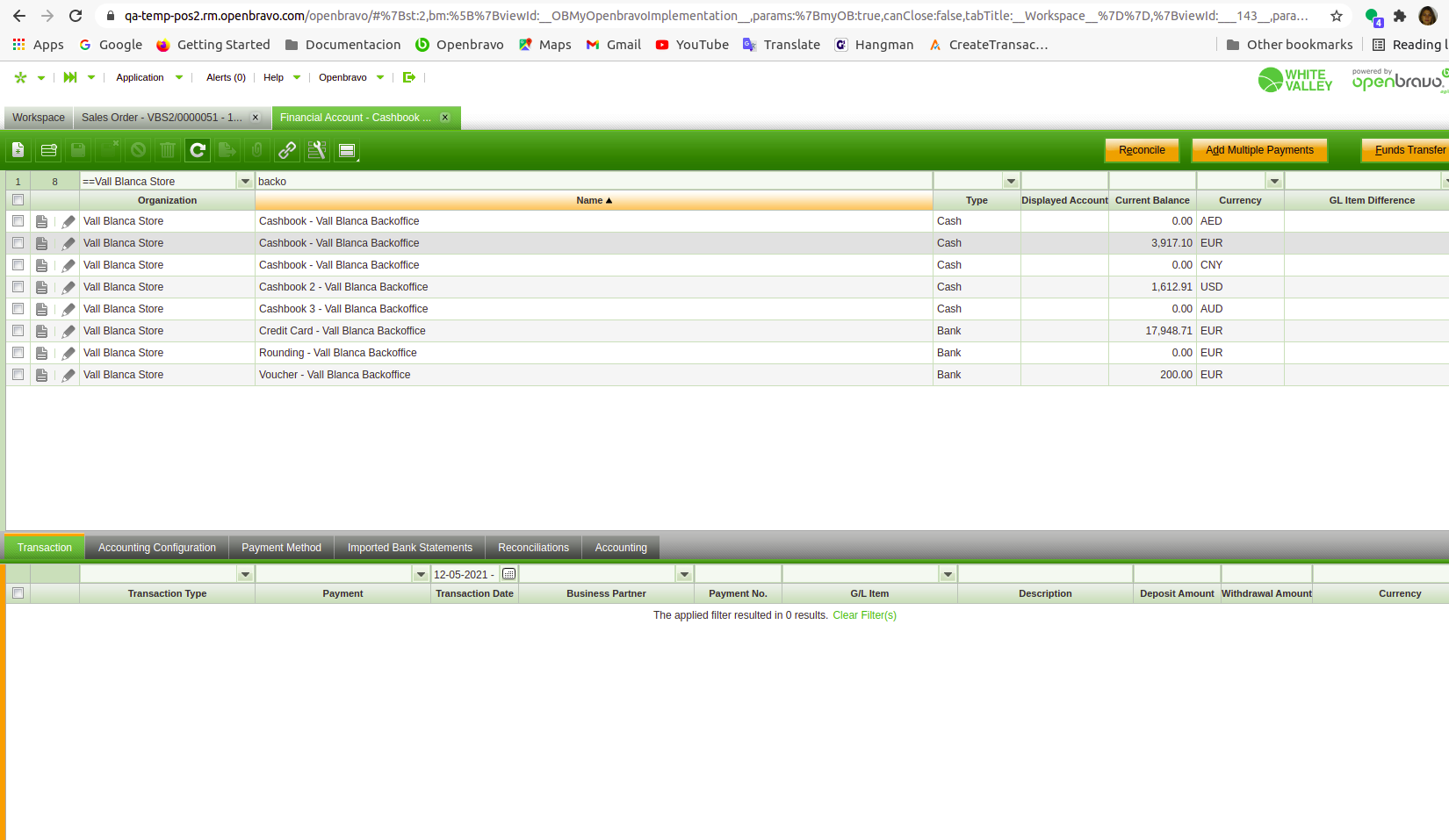Check the AED Cashbook row checkbox
Image resolution: width=1449 pixels, height=840 pixels.
click(18, 221)
